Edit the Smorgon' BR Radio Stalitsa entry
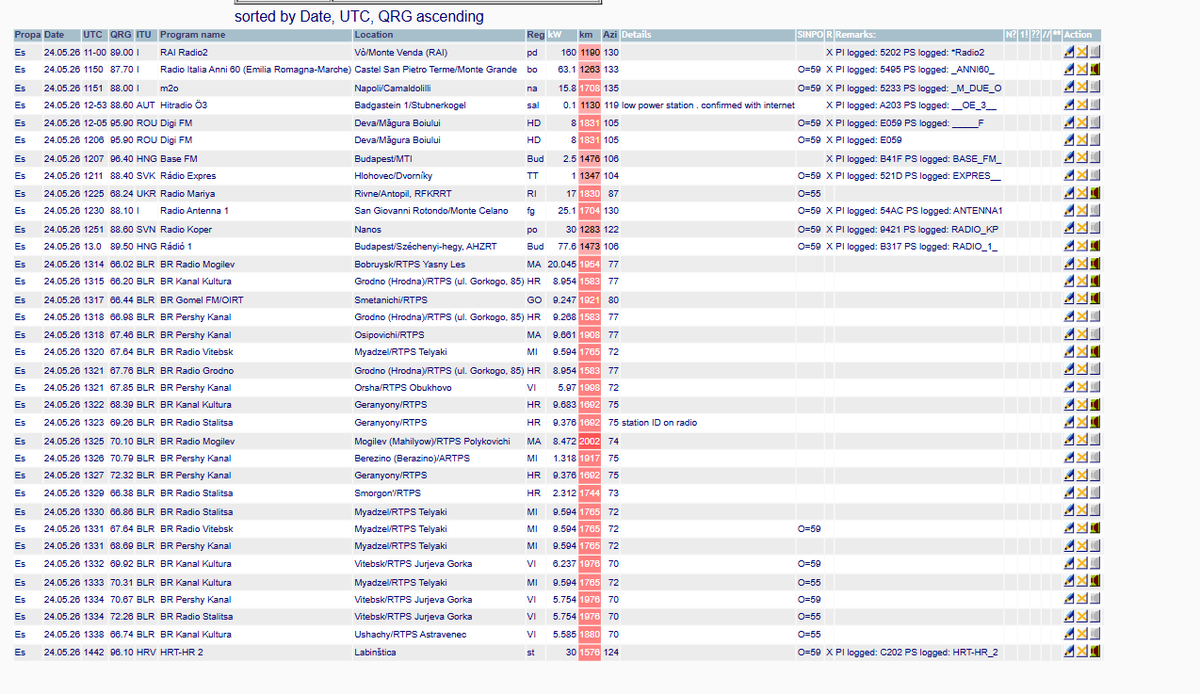Screen dimensions: 1200x694 click(1069, 493)
